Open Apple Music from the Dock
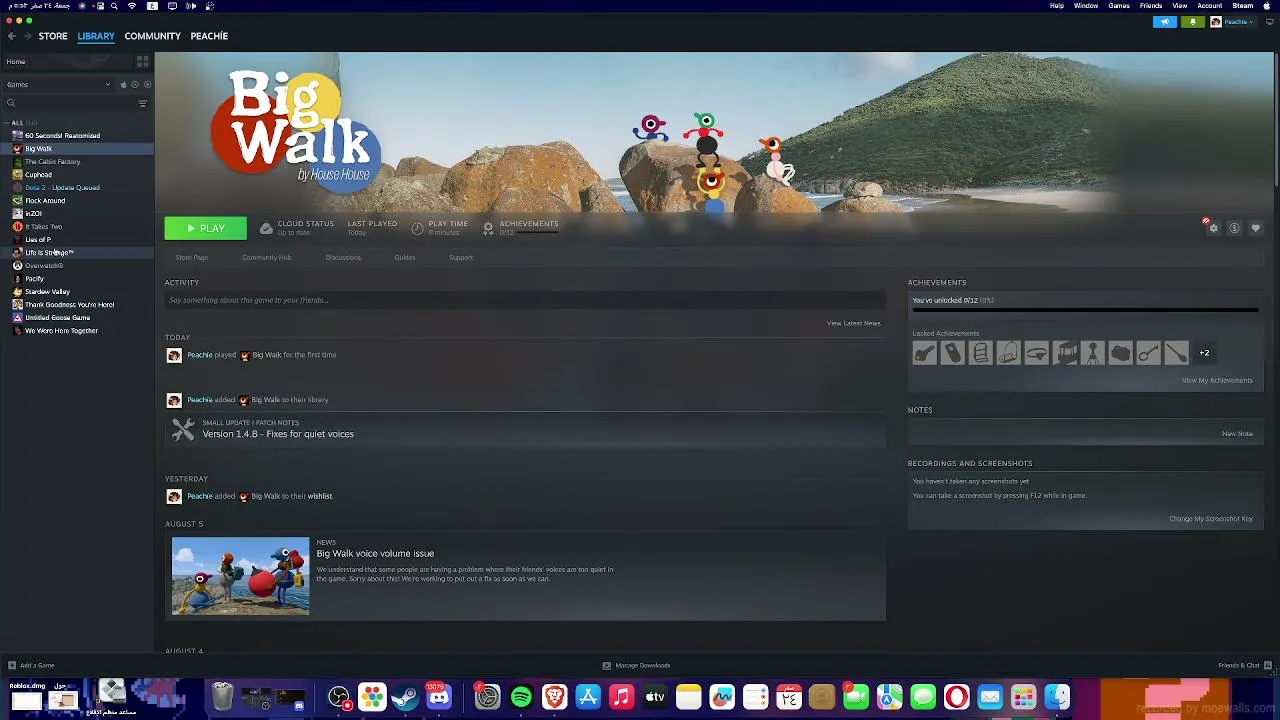The width and height of the screenshot is (1280, 720). click(x=621, y=697)
